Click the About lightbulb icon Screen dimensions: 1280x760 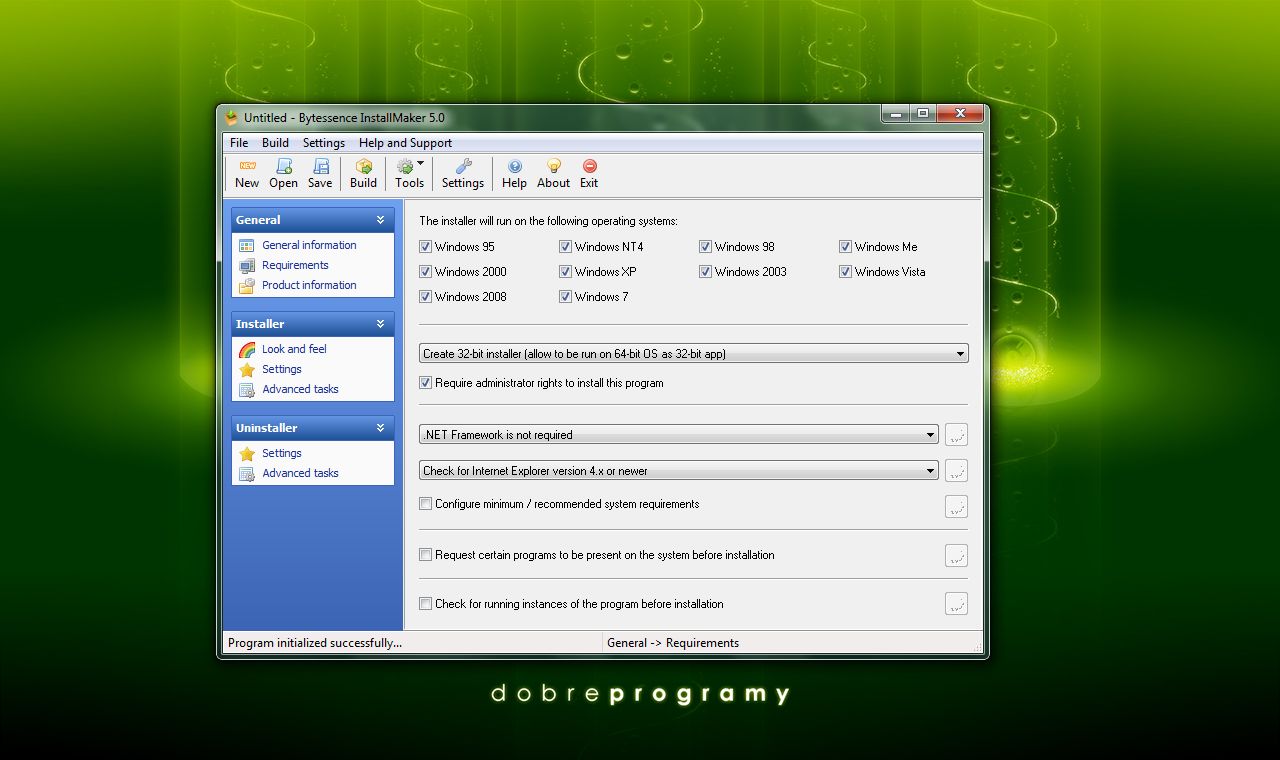(x=553, y=166)
